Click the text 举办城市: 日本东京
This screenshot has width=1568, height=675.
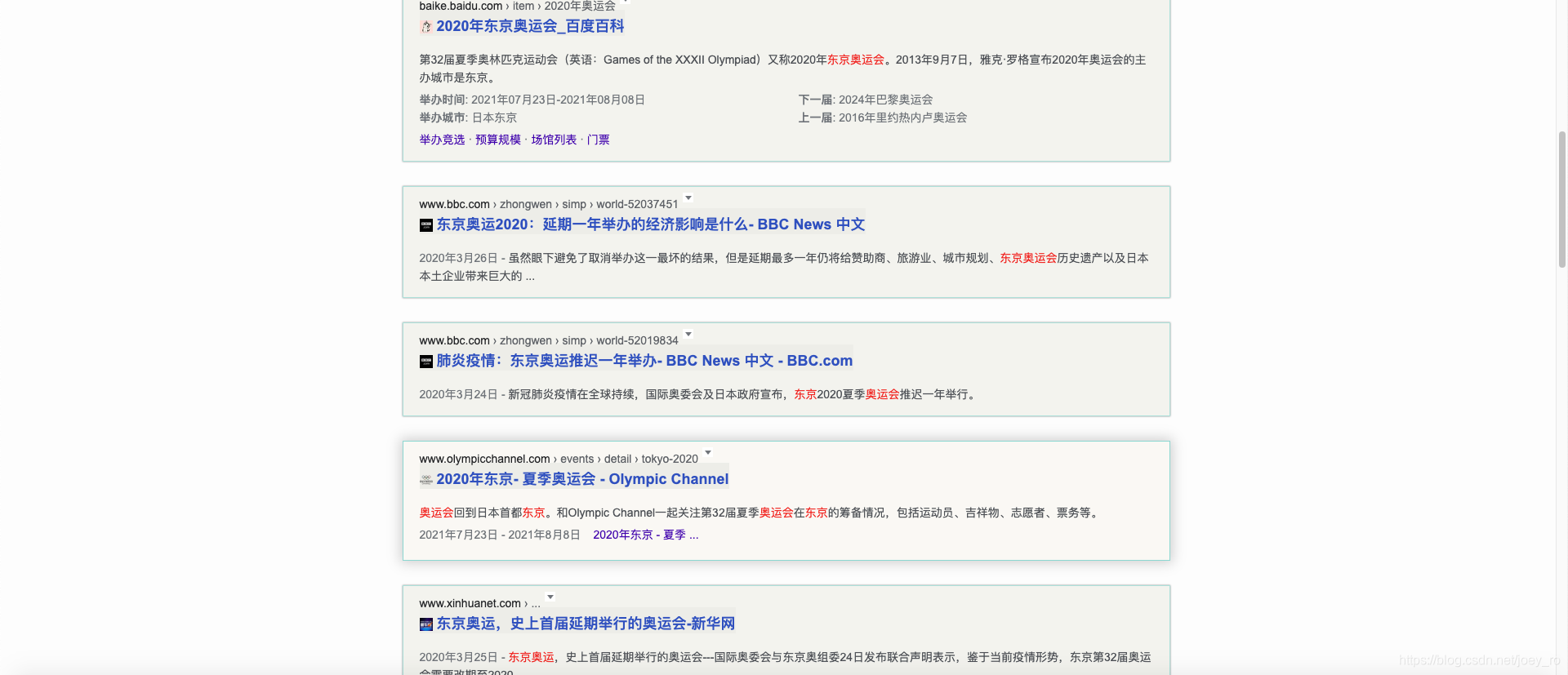click(468, 118)
